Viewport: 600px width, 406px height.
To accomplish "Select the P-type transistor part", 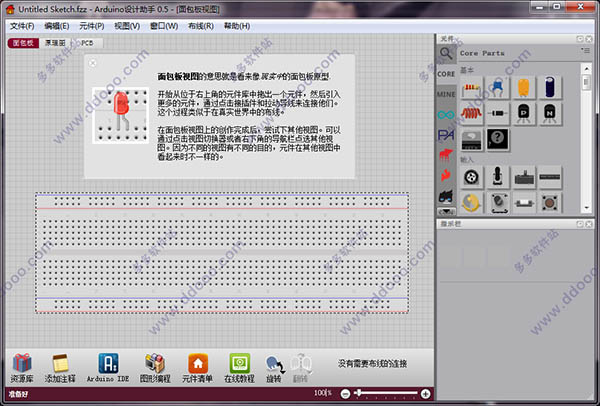I will click(x=524, y=113).
